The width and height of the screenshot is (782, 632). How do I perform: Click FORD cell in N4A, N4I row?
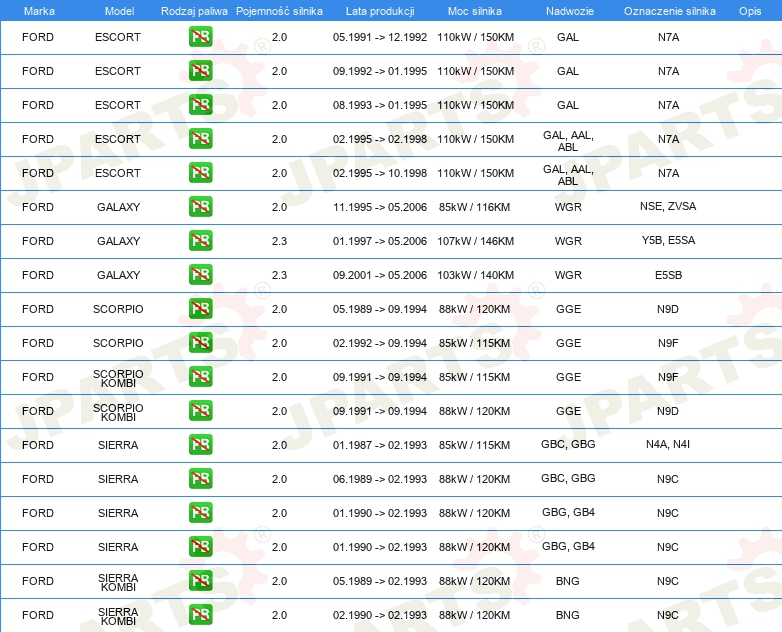pyautogui.click(x=38, y=444)
